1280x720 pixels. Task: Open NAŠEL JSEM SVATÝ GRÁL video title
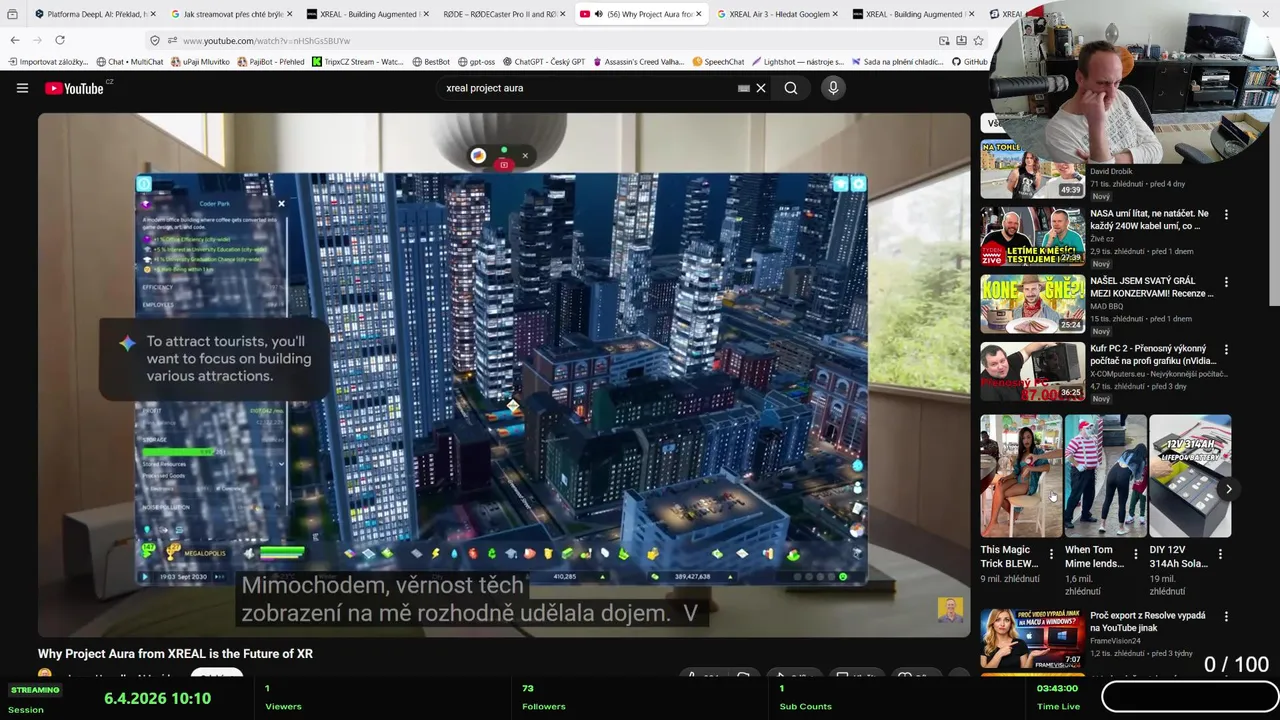(1151, 287)
